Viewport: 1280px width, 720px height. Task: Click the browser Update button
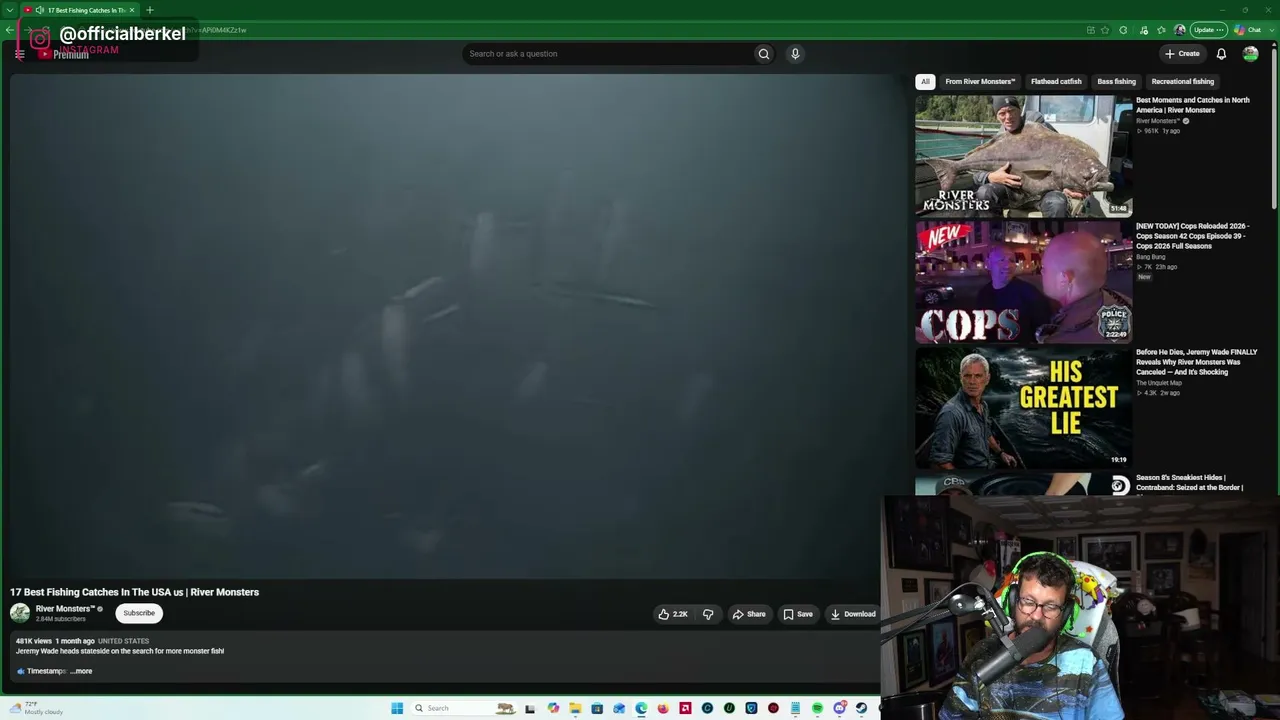(1208, 30)
